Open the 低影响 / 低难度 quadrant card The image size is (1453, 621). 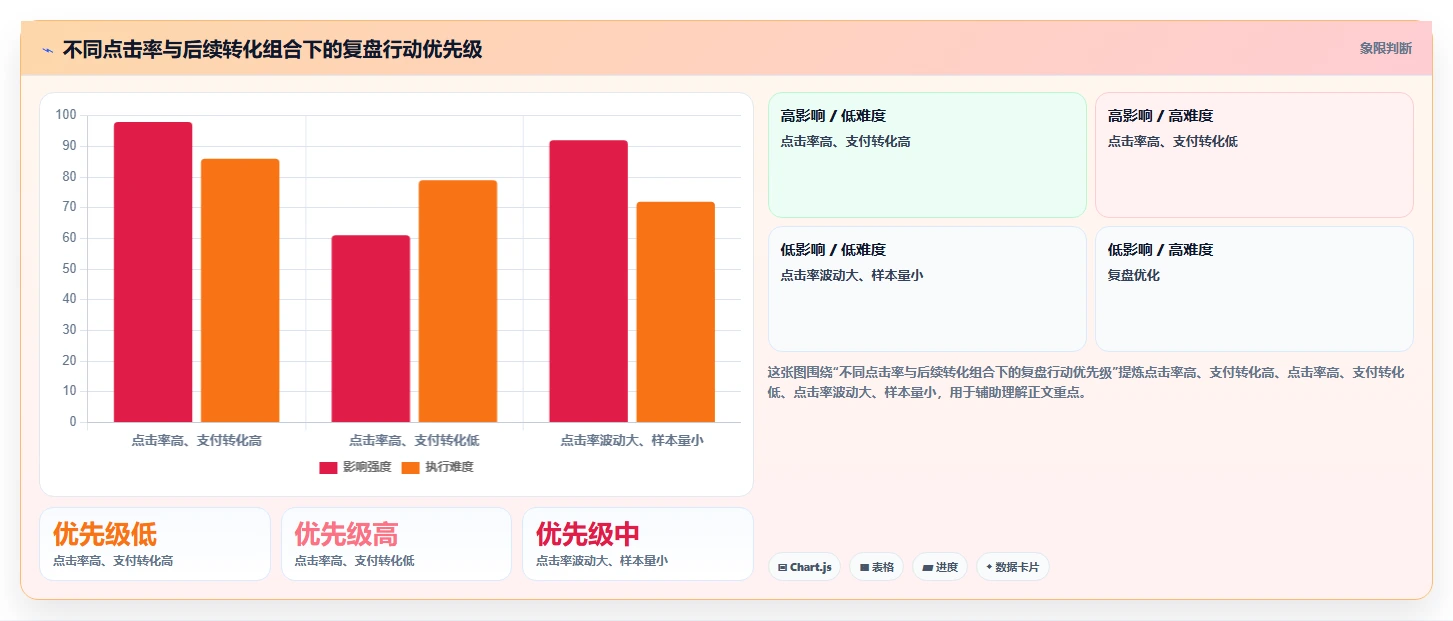coord(927,289)
